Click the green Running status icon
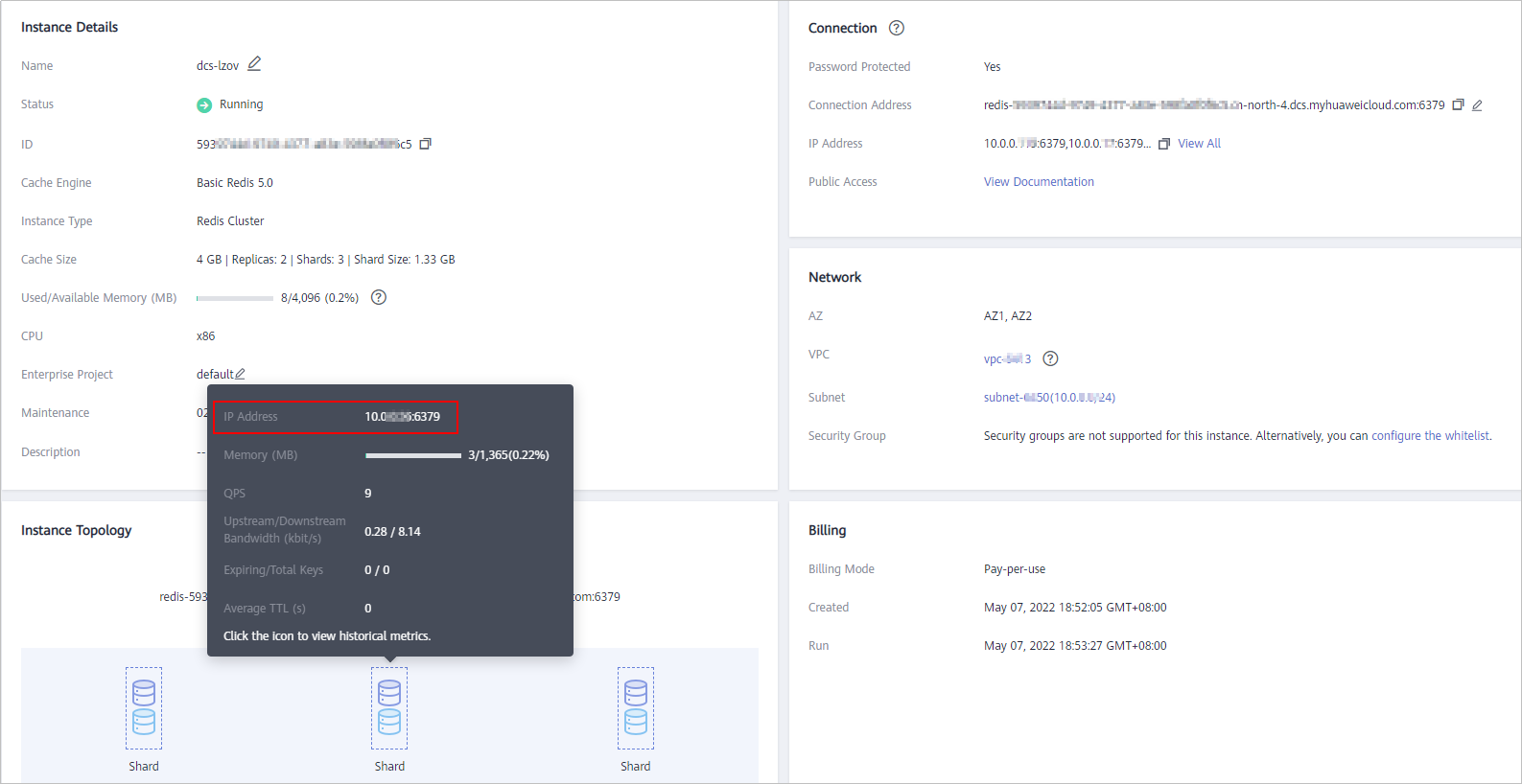The width and height of the screenshot is (1522, 784). point(204,105)
